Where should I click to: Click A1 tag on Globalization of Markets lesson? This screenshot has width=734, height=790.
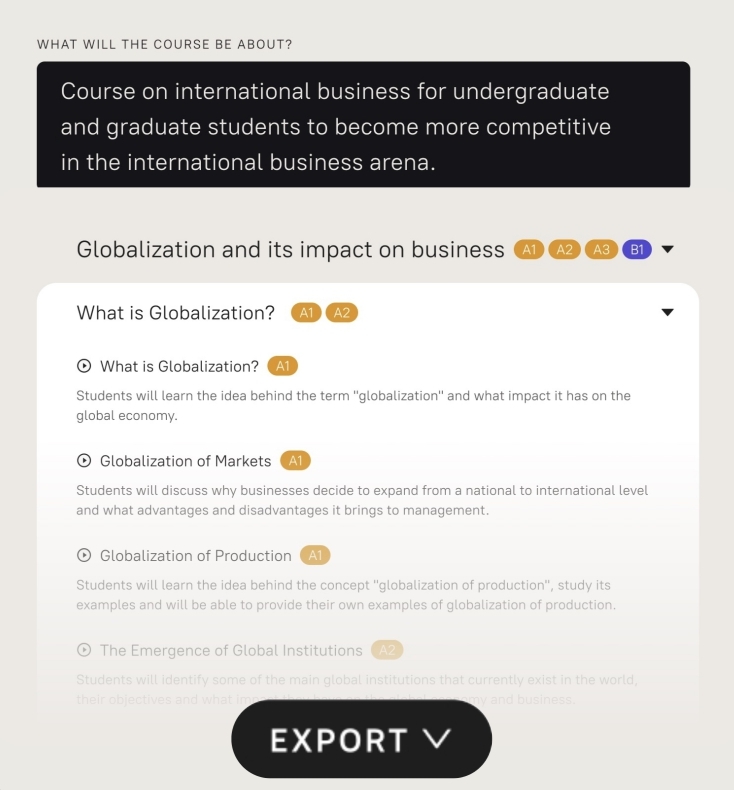(x=295, y=460)
